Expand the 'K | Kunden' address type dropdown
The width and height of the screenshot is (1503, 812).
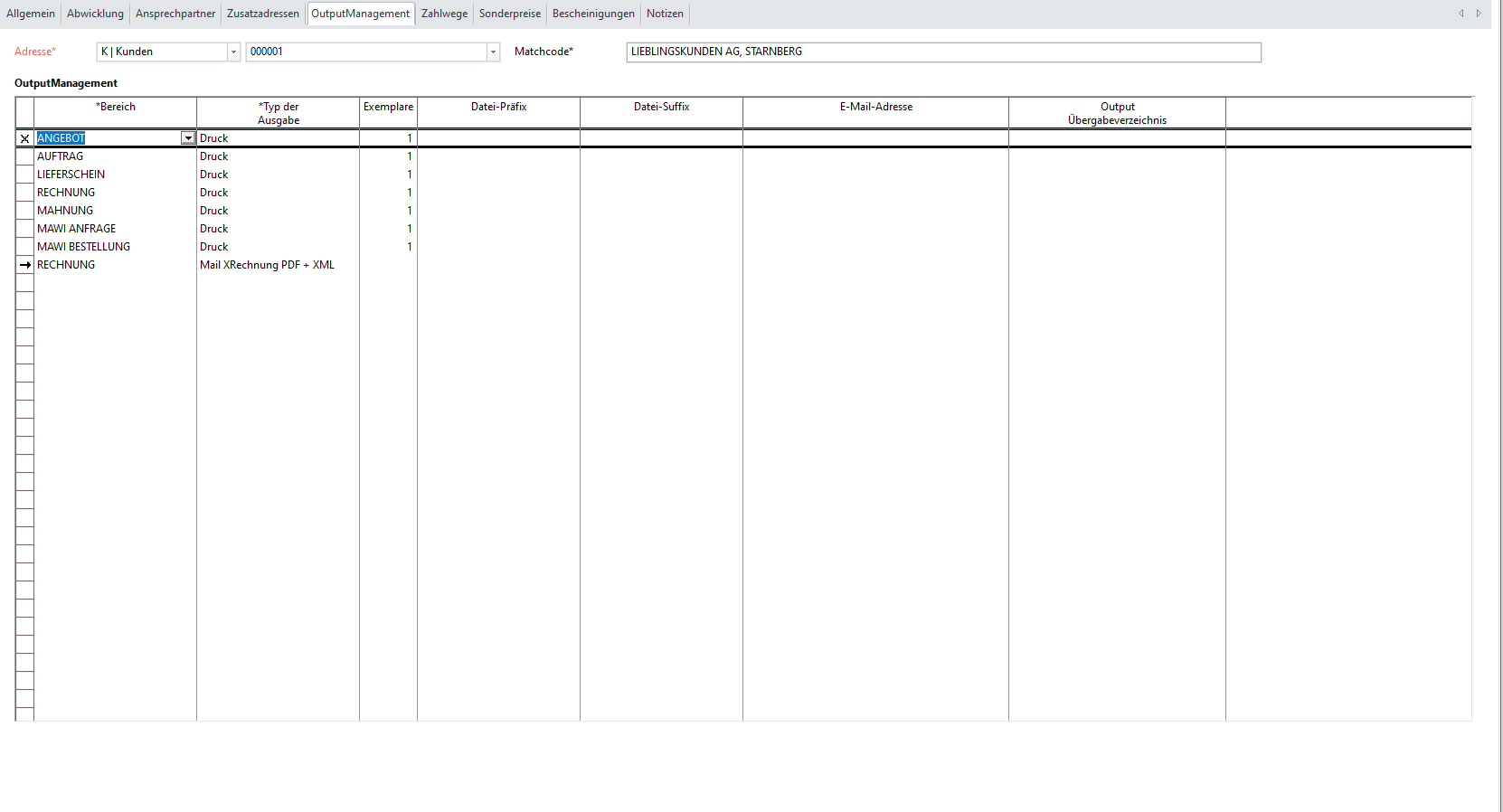(233, 52)
